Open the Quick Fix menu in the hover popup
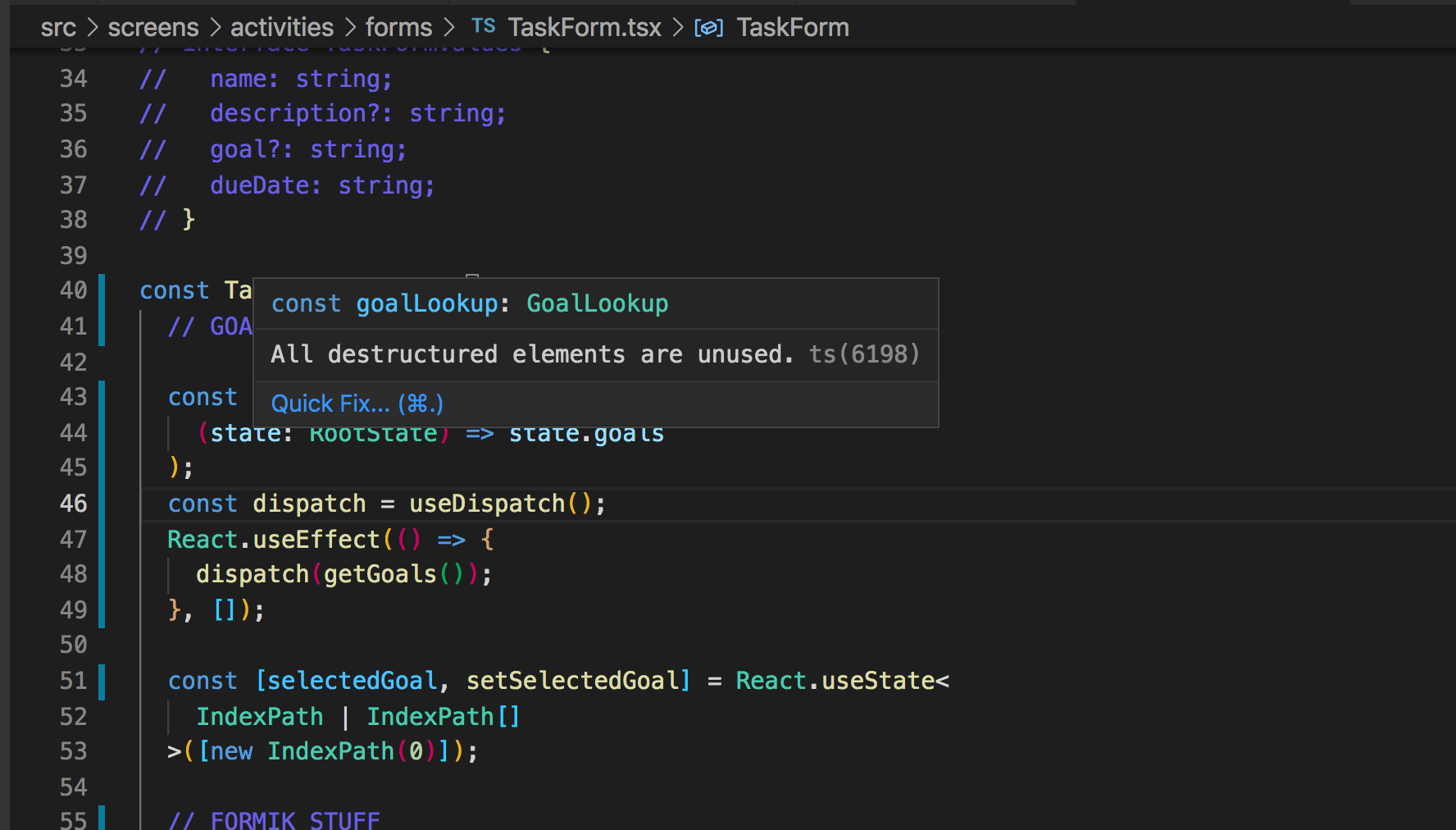 click(357, 403)
